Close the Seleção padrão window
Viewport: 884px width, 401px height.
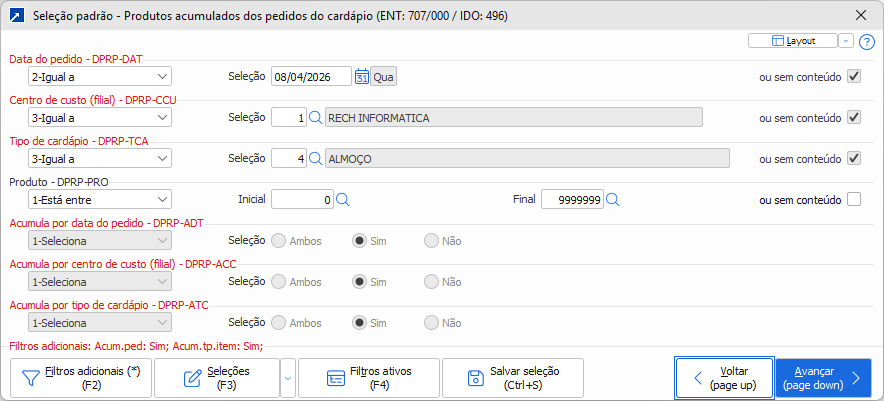click(x=861, y=15)
